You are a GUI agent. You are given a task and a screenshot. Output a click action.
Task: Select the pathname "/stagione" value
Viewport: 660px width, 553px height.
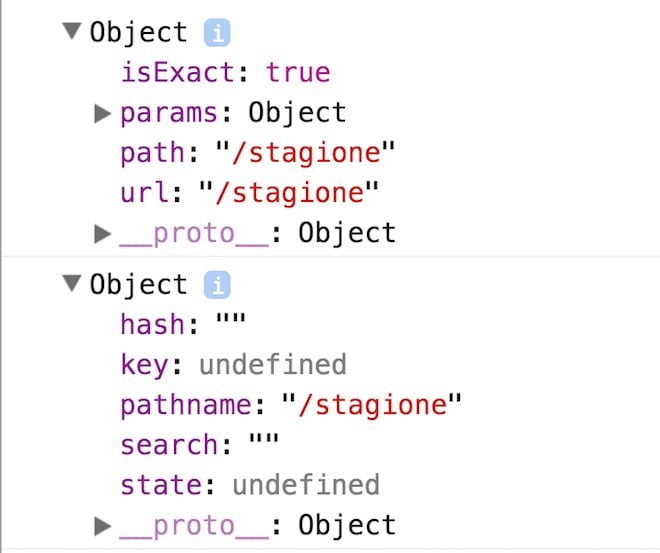371,405
